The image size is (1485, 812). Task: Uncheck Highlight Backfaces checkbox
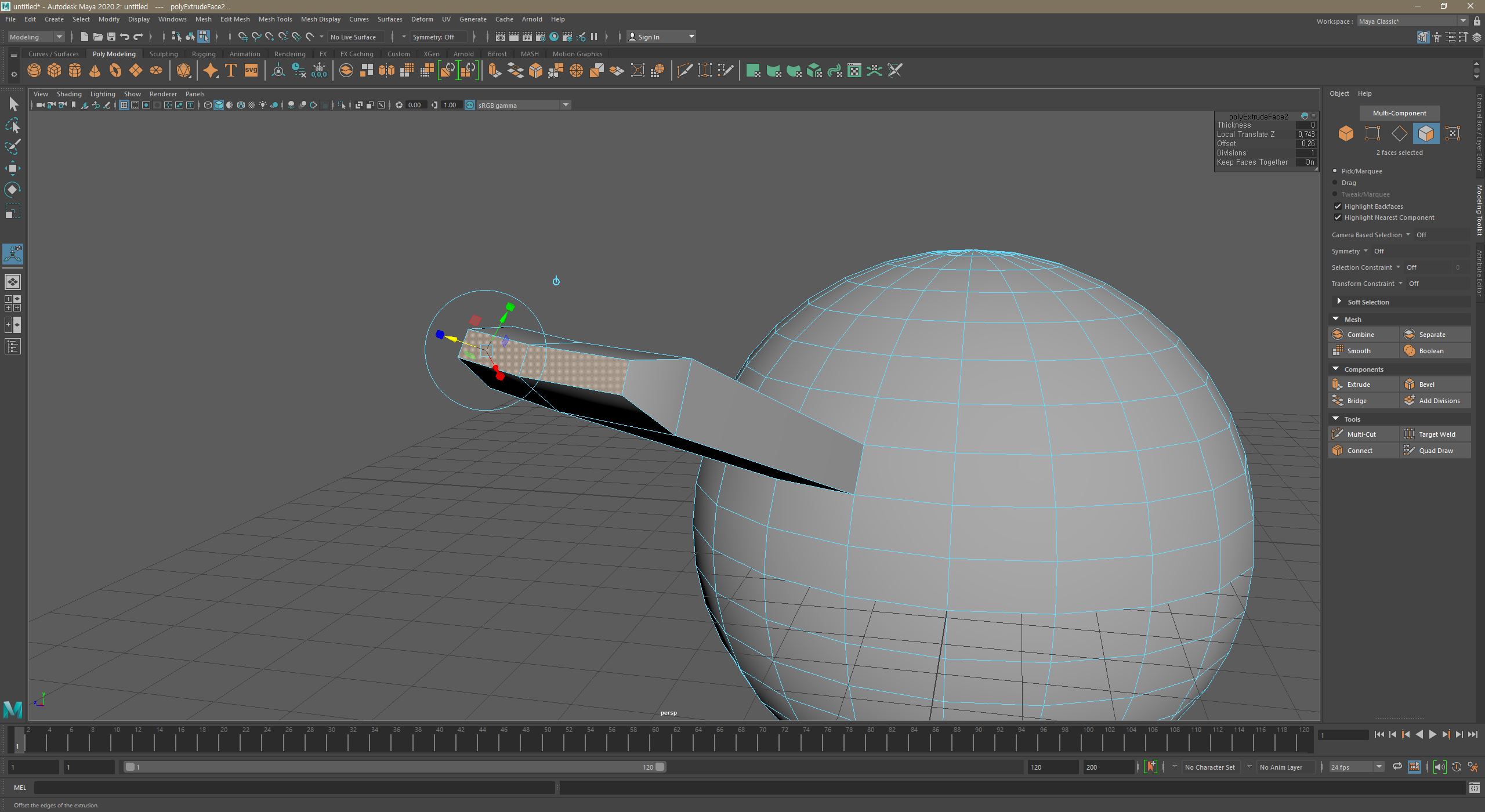coord(1338,206)
